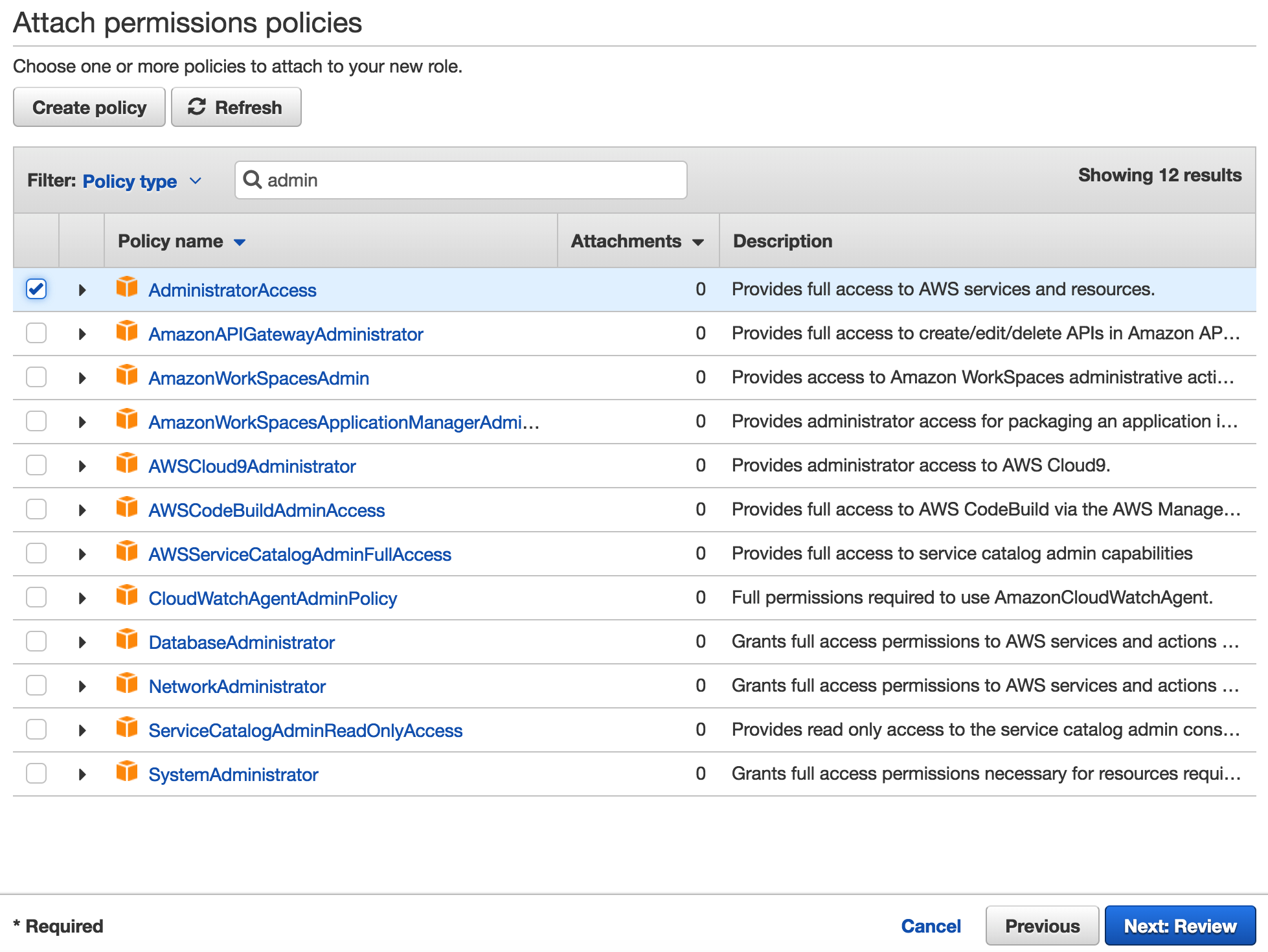
Task: Open the Policy type filter dropdown
Action: [x=142, y=181]
